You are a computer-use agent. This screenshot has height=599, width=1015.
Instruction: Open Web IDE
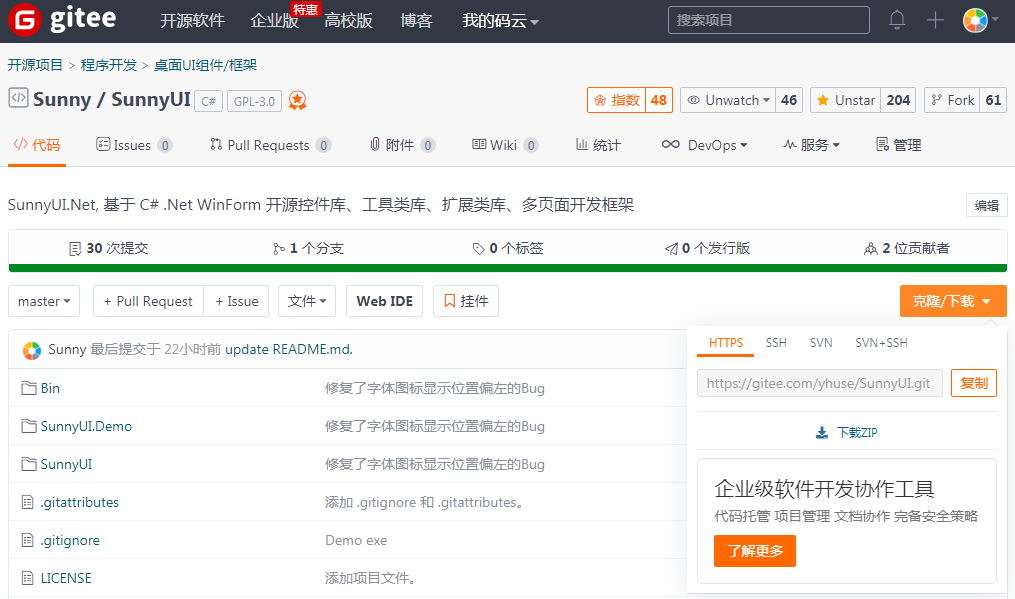coord(385,301)
